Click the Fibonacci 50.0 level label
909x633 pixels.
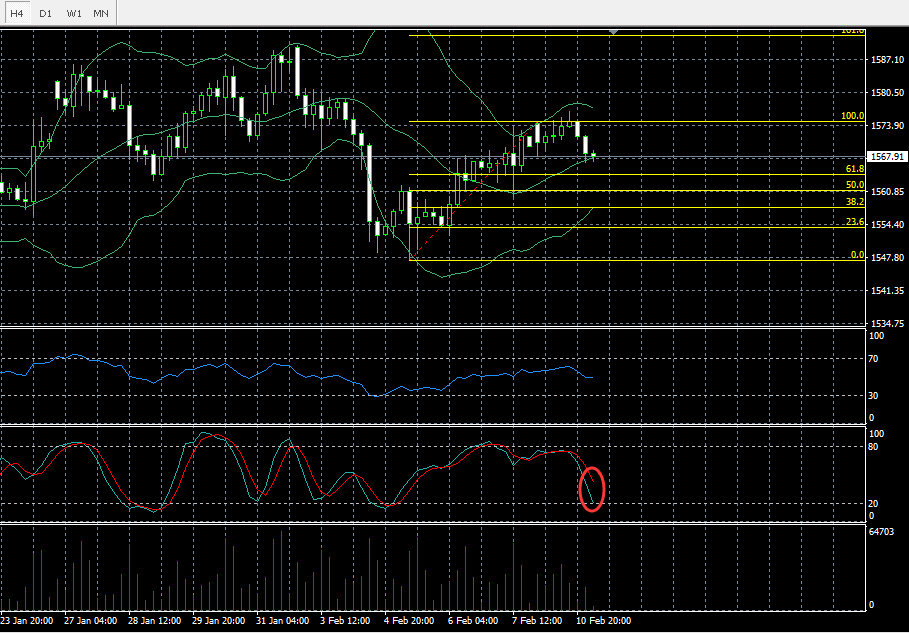click(x=855, y=185)
